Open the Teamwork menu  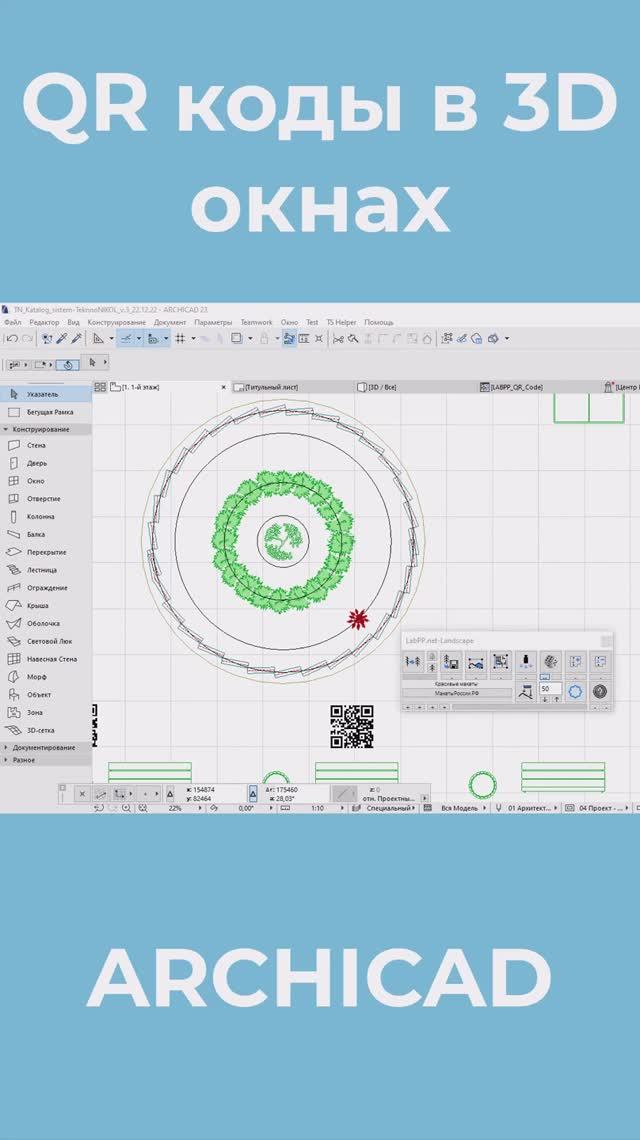click(256, 322)
